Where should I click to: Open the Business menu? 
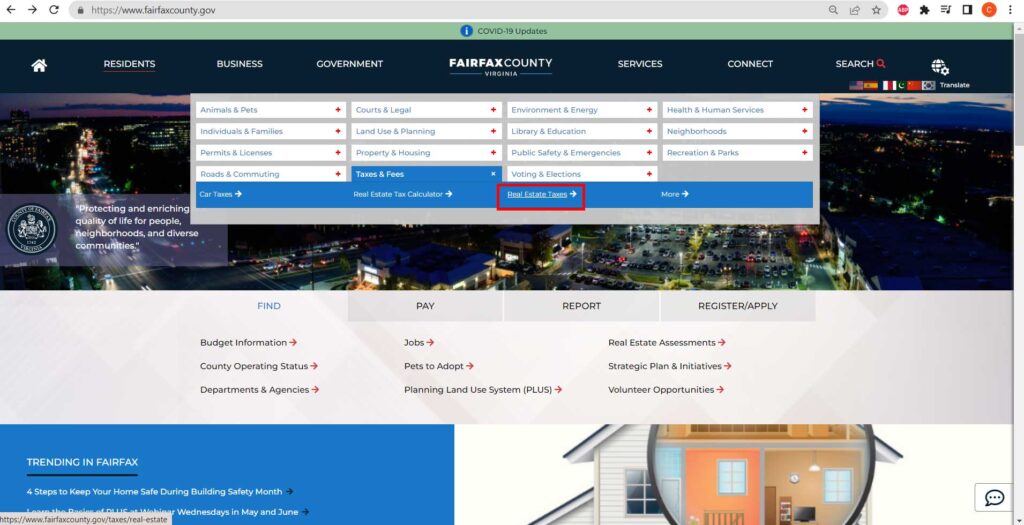point(240,64)
